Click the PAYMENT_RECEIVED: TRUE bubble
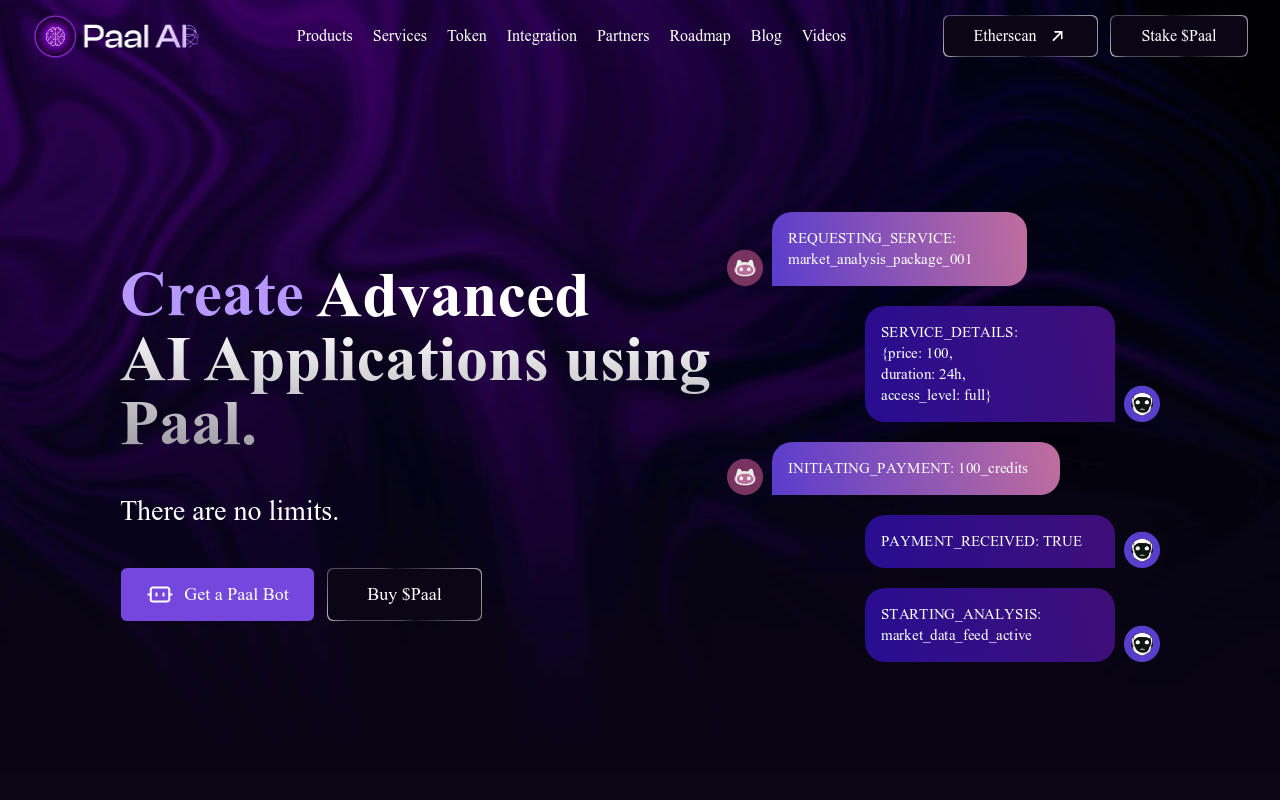The image size is (1280, 800). tap(990, 541)
